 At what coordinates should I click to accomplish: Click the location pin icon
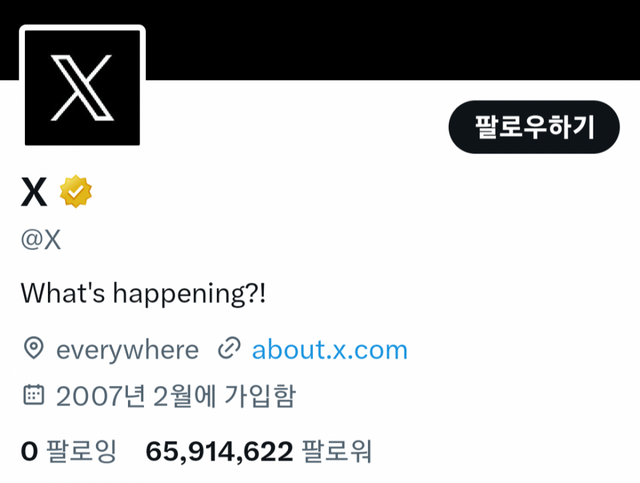pyautogui.click(x=33, y=349)
